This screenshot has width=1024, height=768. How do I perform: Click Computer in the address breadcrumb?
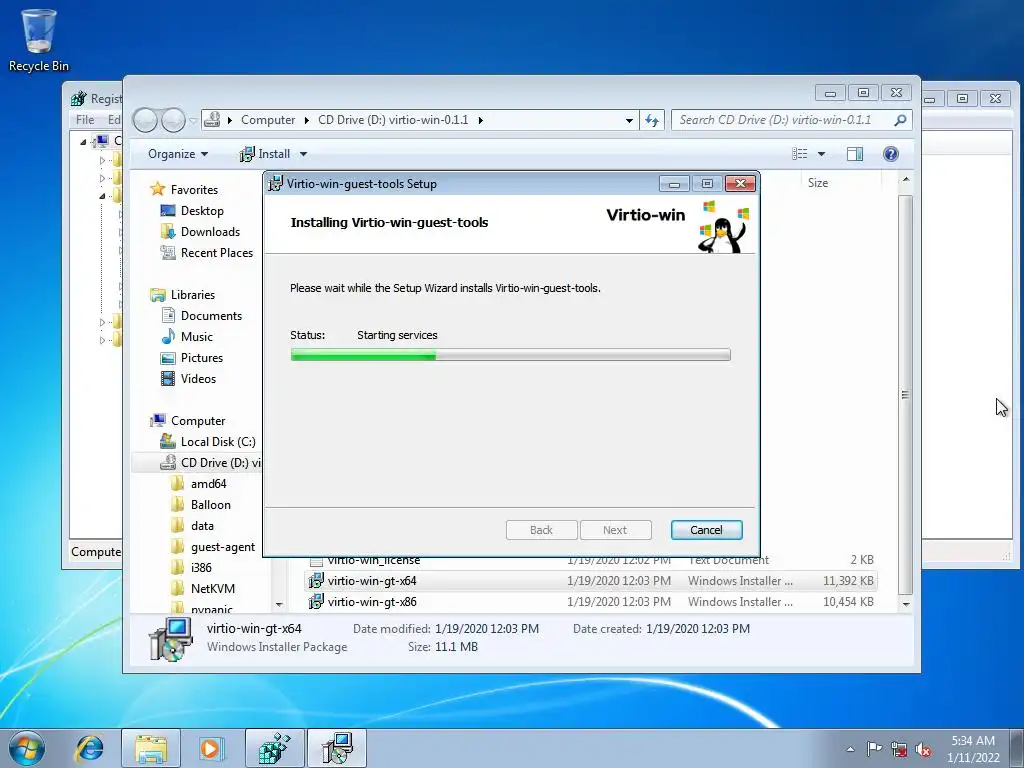click(x=268, y=120)
